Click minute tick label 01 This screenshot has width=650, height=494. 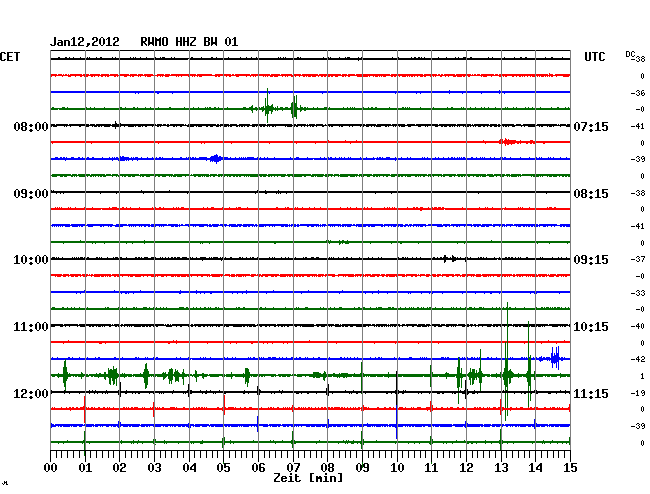coord(85,468)
